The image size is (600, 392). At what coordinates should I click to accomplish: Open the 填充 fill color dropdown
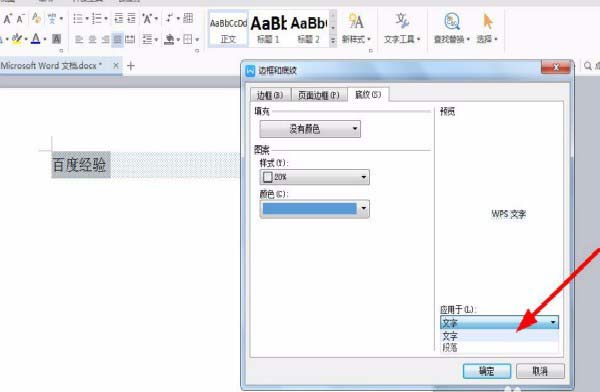[x=310, y=129]
